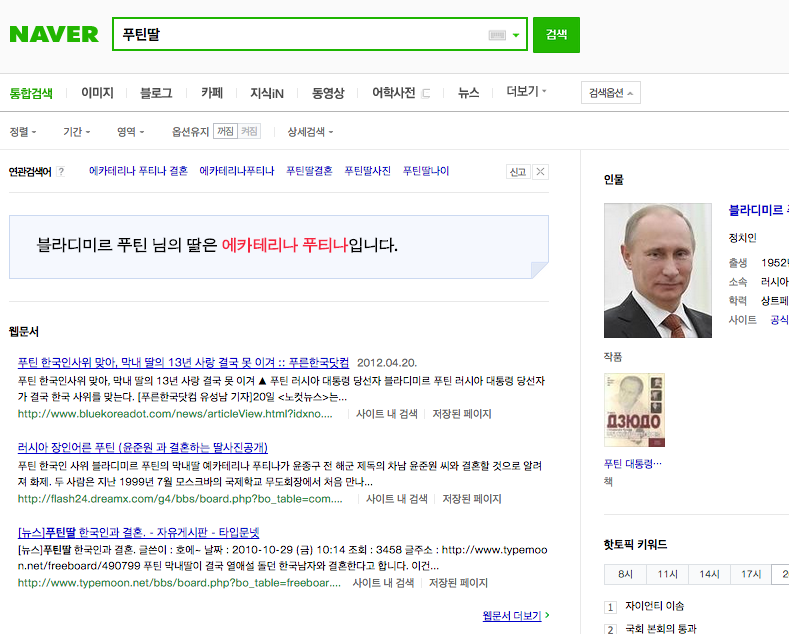The height and width of the screenshot is (634, 789).
Task: Click related search 에카테리나 푸티나 결혼
Action: (x=138, y=171)
